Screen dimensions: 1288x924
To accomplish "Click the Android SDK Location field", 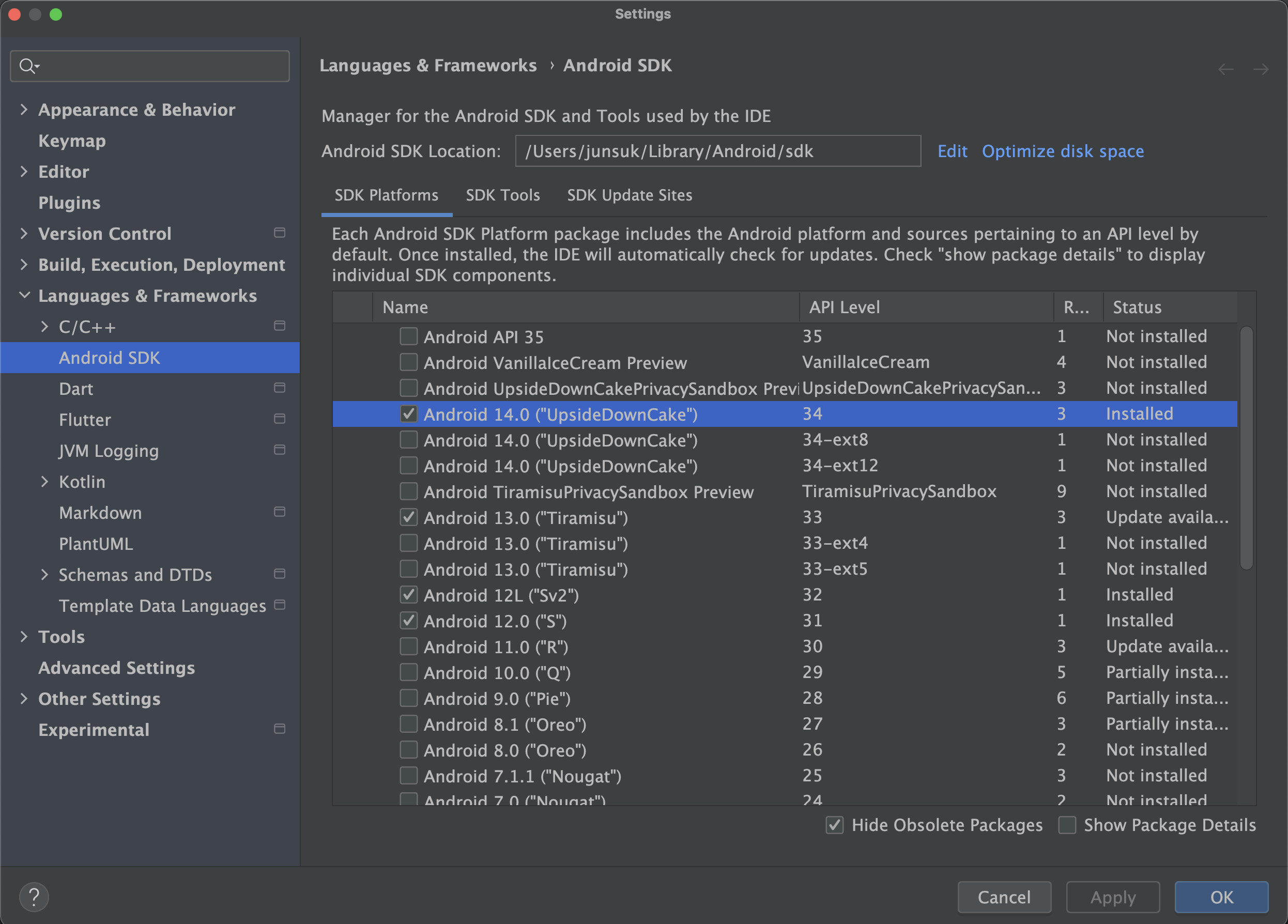I will click(718, 151).
